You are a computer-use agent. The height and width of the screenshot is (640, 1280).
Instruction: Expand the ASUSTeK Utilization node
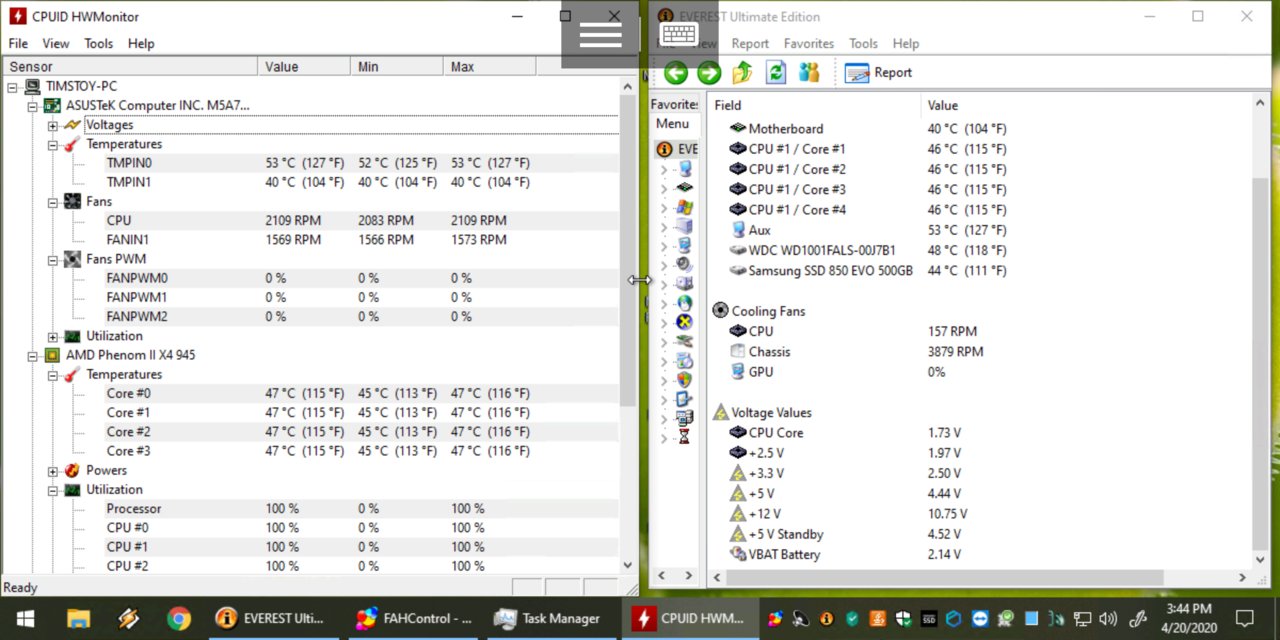[x=53, y=336]
